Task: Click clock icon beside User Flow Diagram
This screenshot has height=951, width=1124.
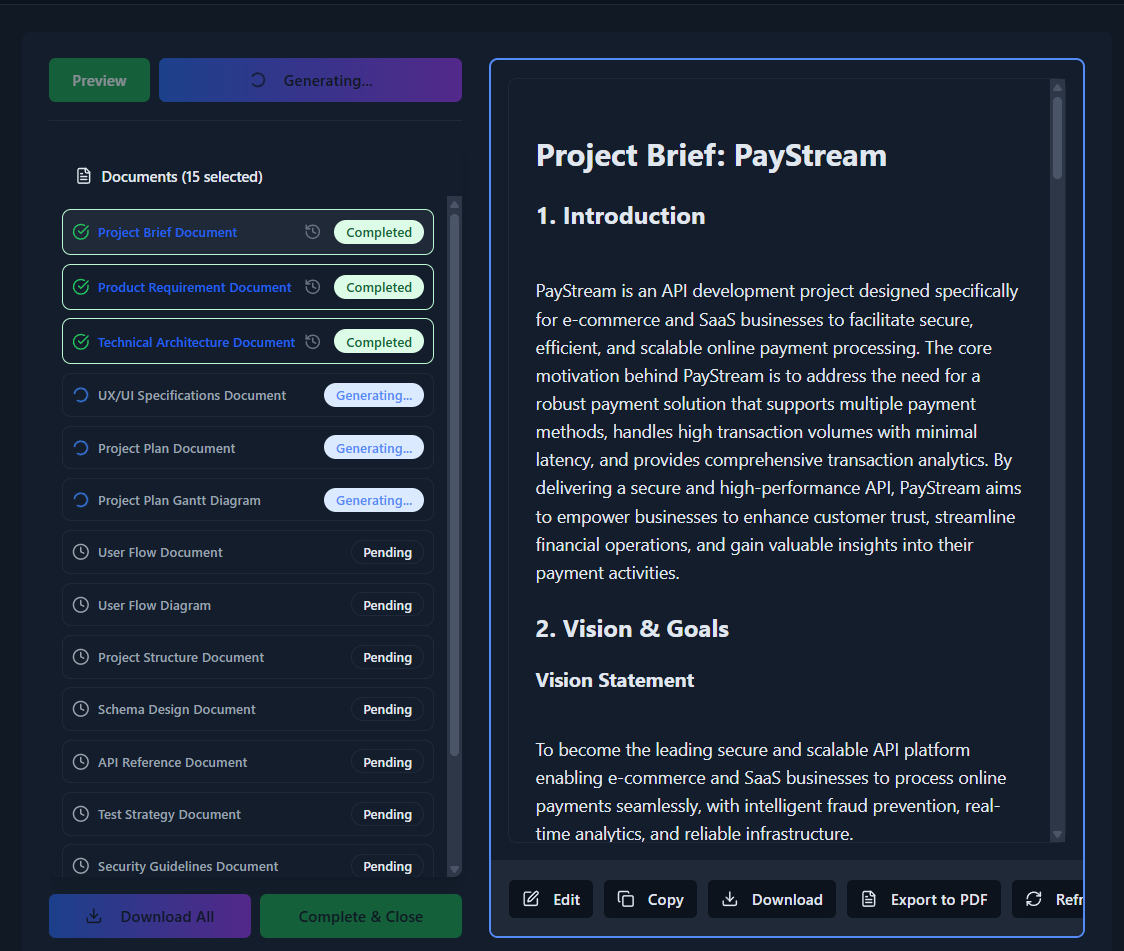Action: point(81,605)
